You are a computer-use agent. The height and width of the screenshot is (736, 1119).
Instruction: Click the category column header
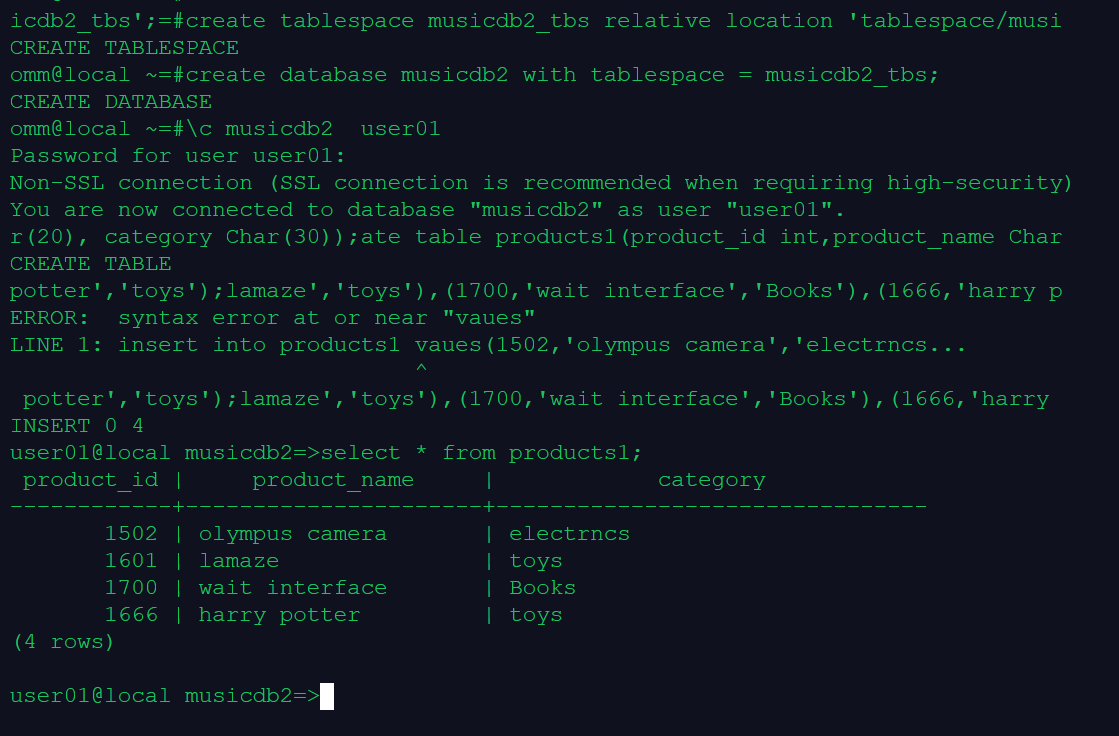pyautogui.click(x=711, y=480)
